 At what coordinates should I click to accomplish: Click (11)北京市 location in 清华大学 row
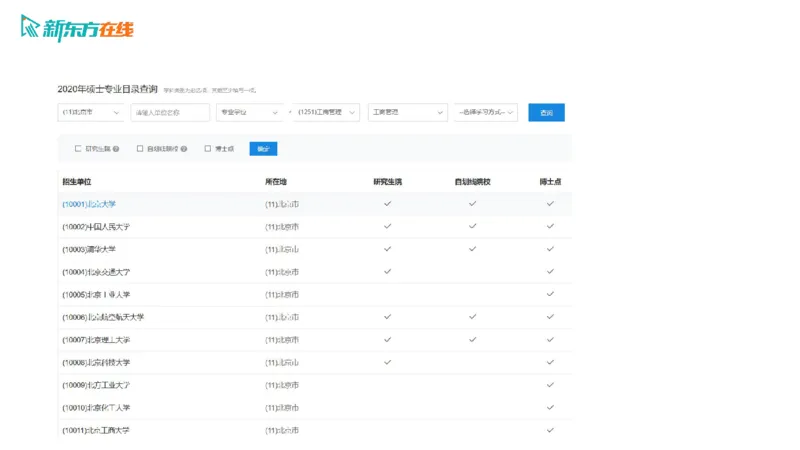coord(282,249)
